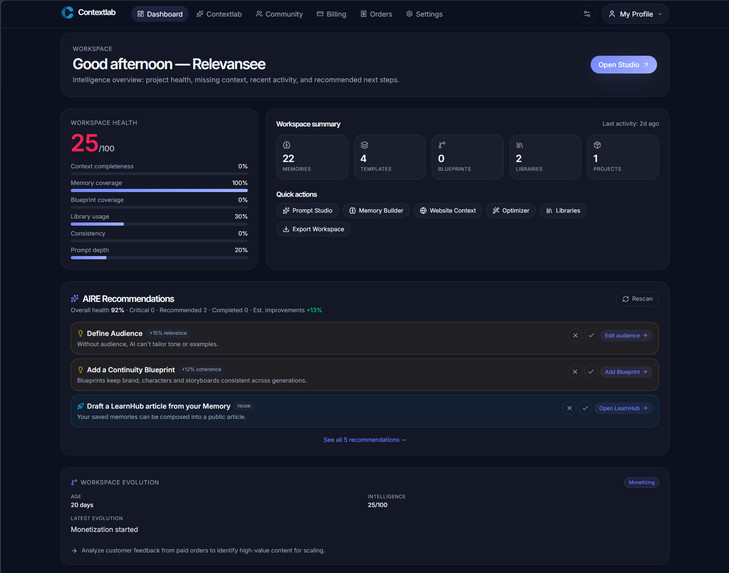
Task: Click the +15% relevance tag
Action: pyautogui.click(x=168, y=333)
